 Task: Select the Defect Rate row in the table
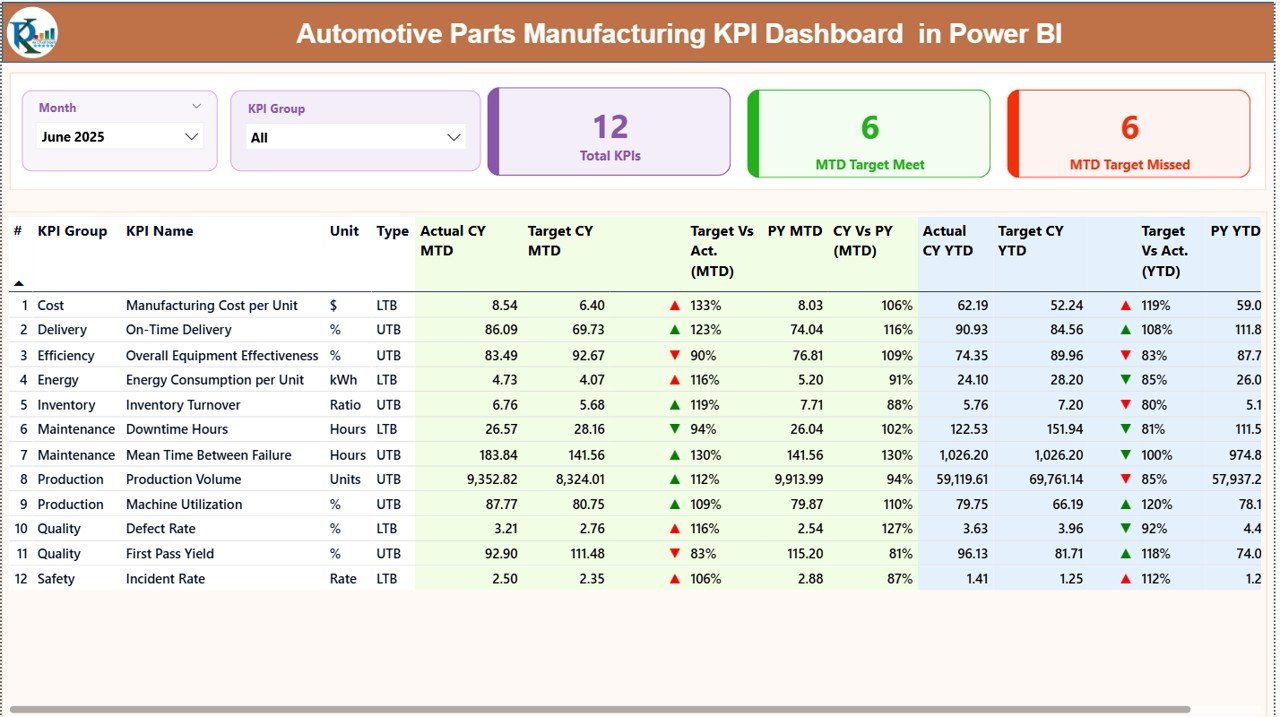[300, 528]
